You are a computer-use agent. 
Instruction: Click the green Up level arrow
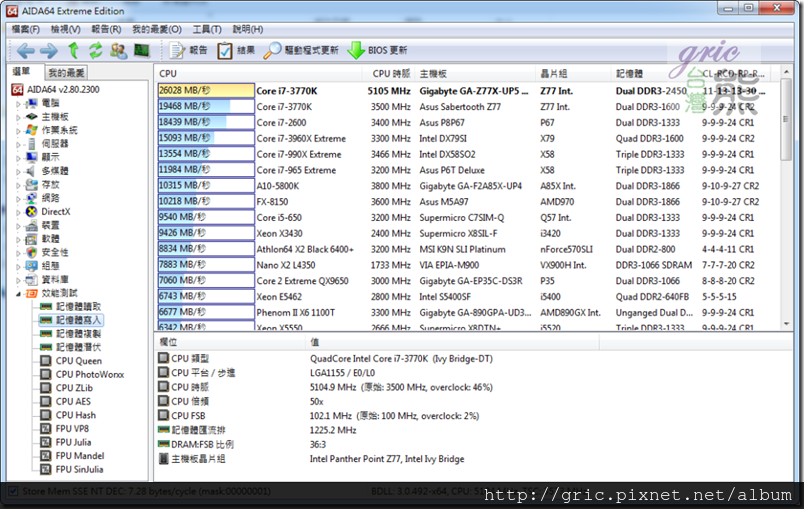[73, 50]
